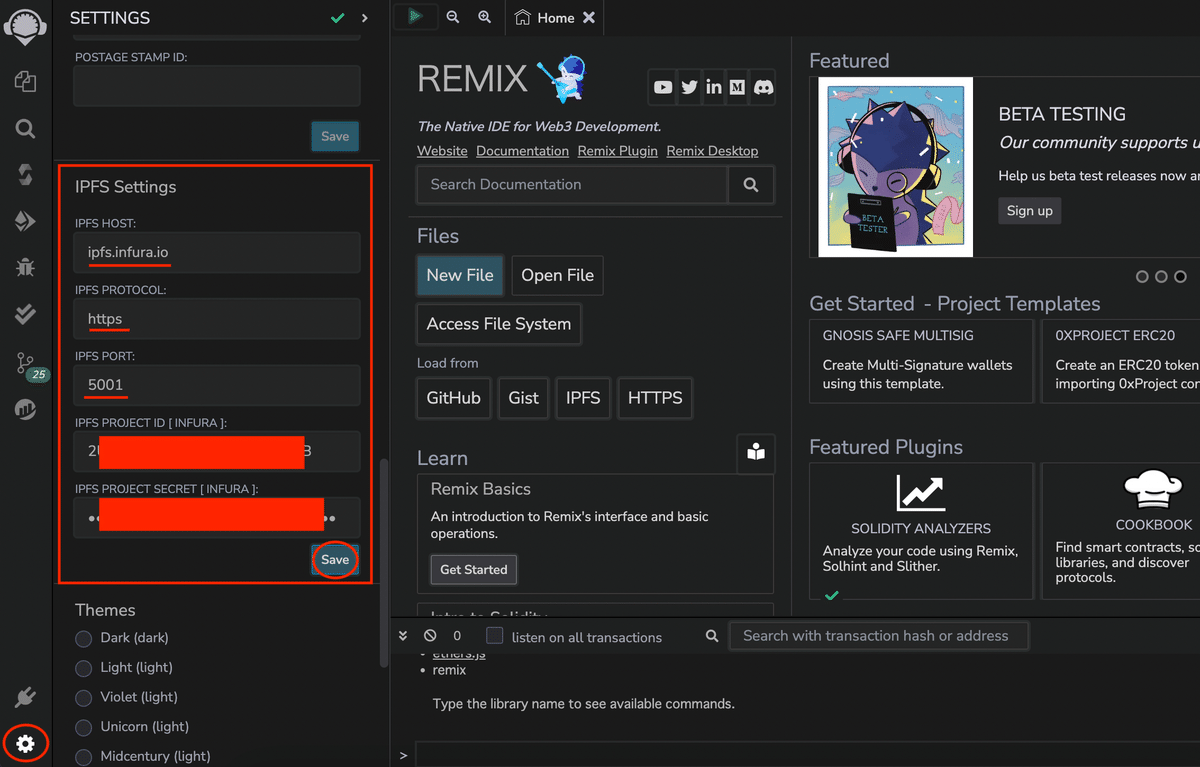Image resolution: width=1200 pixels, height=767 pixels.
Task: Focus the IPFS Protocol field
Action: [x=217, y=319]
